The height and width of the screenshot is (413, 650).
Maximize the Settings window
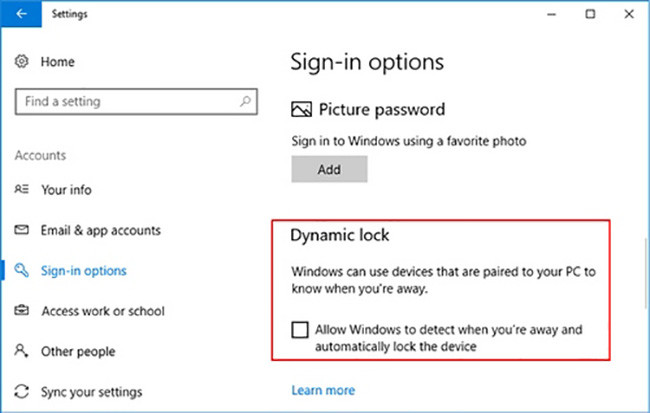click(590, 15)
